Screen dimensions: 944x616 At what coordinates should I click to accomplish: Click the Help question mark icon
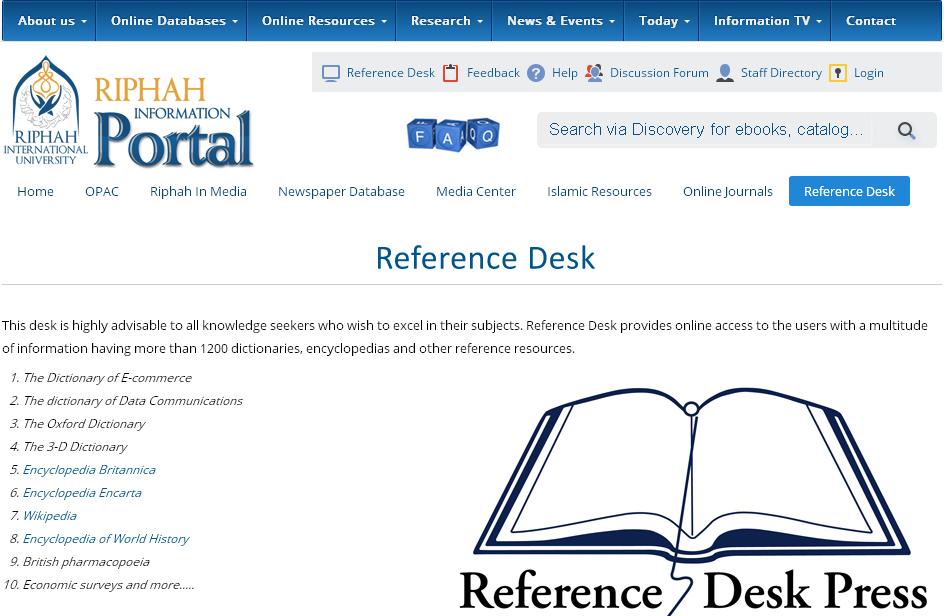pyautogui.click(x=536, y=73)
